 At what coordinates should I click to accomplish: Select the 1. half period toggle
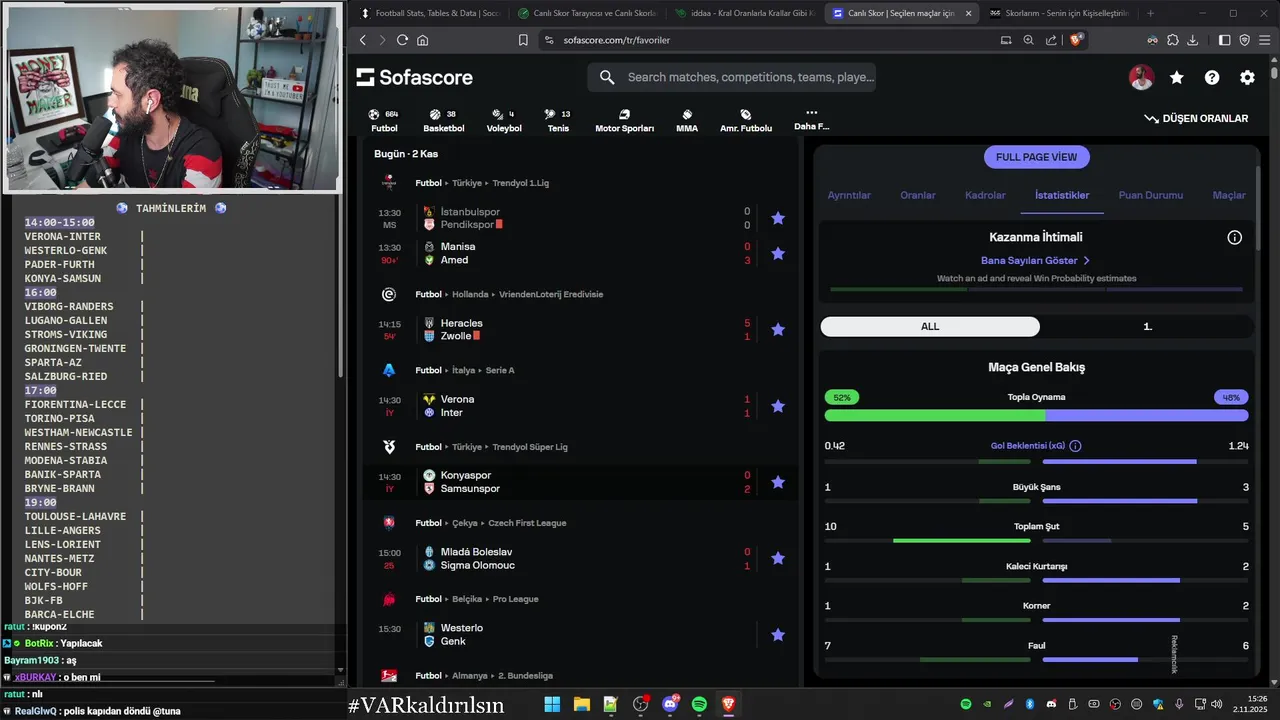click(1147, 326)
